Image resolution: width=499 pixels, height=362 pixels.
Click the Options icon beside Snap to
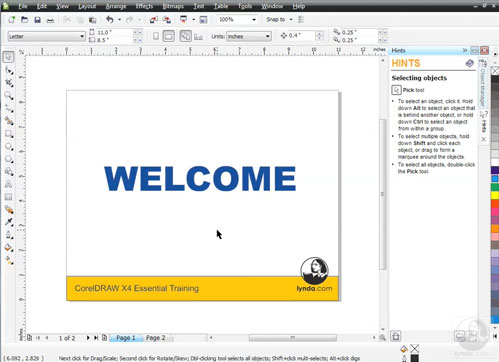point(301,19)
